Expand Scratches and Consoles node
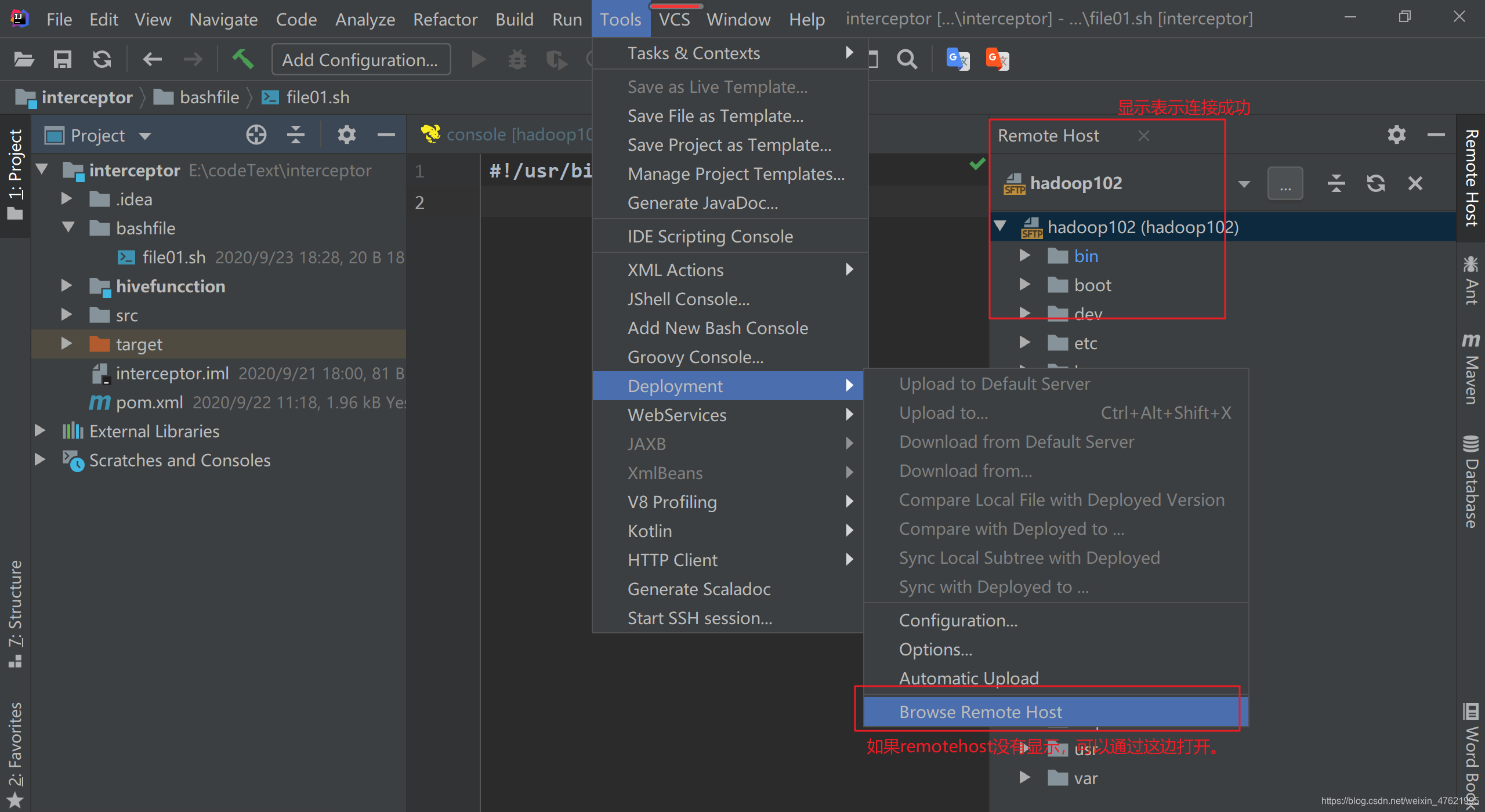1485x812 pixels. pos(40,460)
